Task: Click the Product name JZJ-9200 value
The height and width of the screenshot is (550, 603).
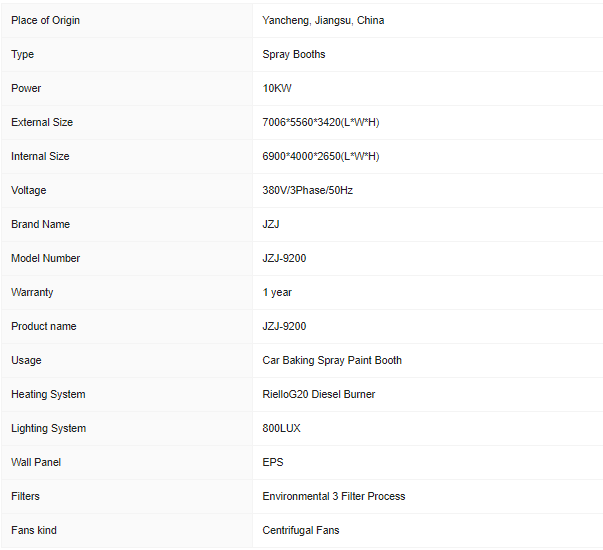Action: point(285,326)
